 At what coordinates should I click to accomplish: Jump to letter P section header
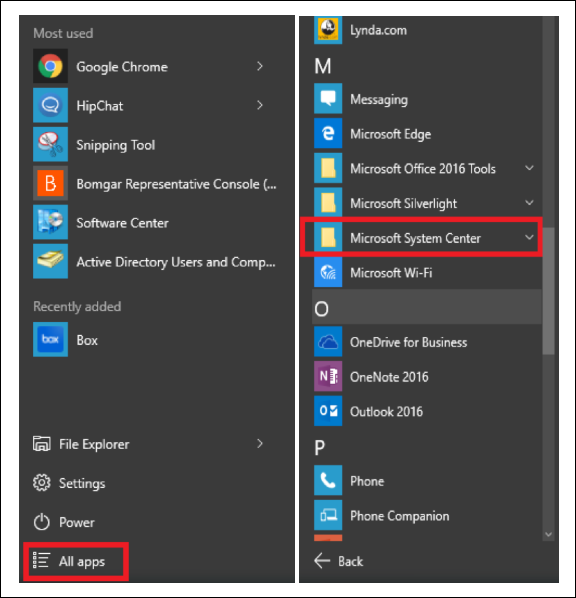click(x=320, y=447)
